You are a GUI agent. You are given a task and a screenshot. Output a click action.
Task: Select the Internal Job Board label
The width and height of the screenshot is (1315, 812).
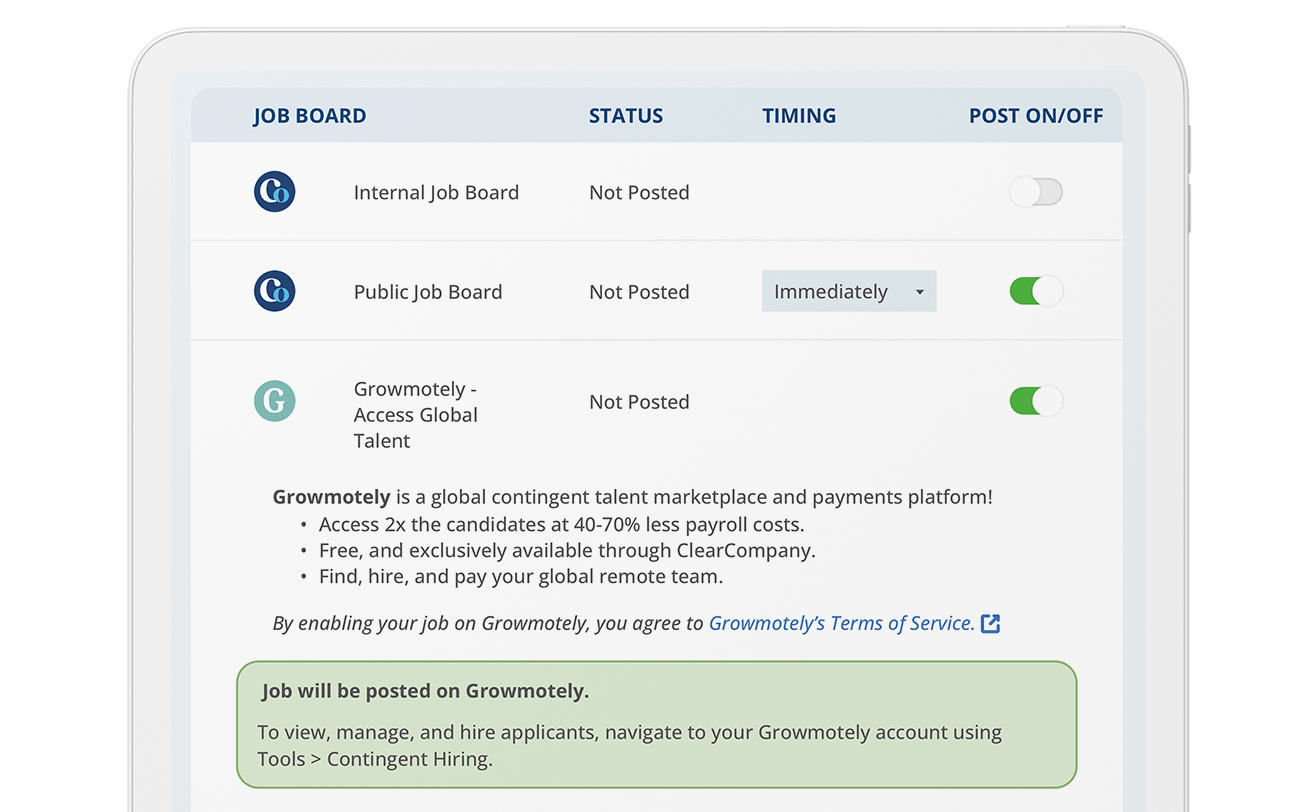(436, 192)
